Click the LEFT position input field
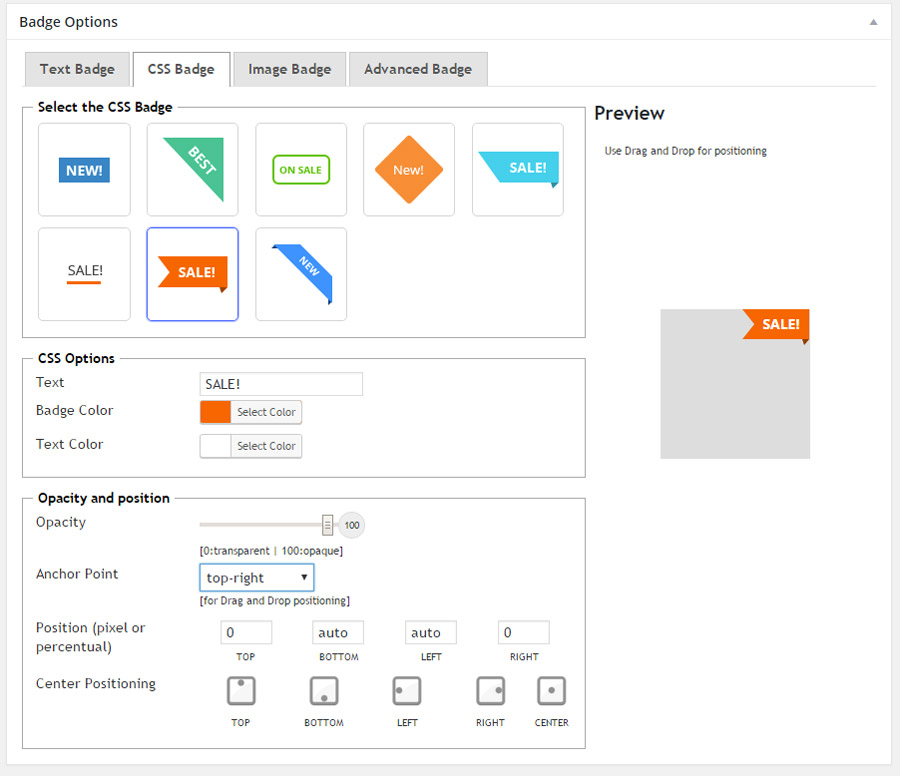 (x=430, y=633)
